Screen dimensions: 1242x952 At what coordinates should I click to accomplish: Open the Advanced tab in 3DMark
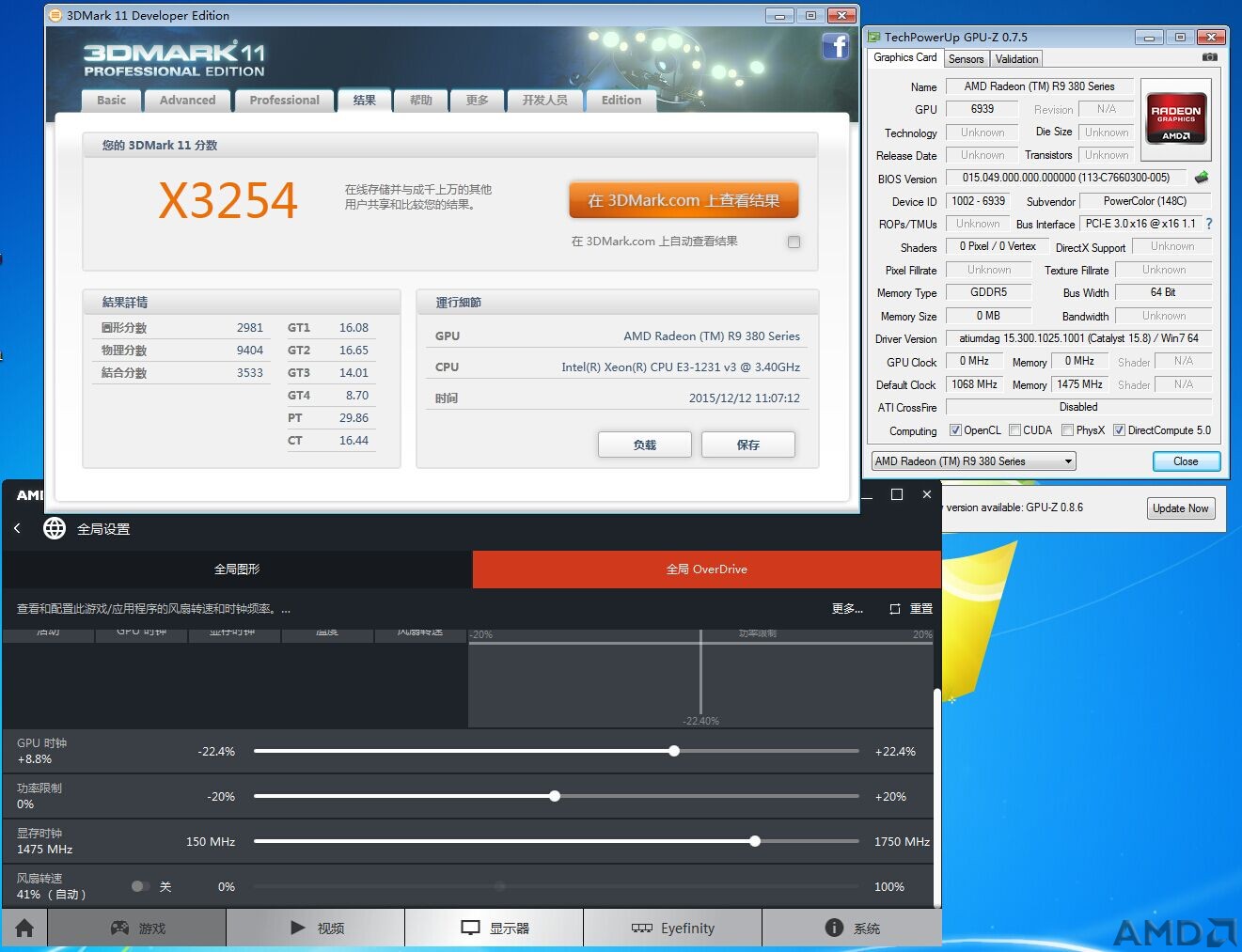187,101
